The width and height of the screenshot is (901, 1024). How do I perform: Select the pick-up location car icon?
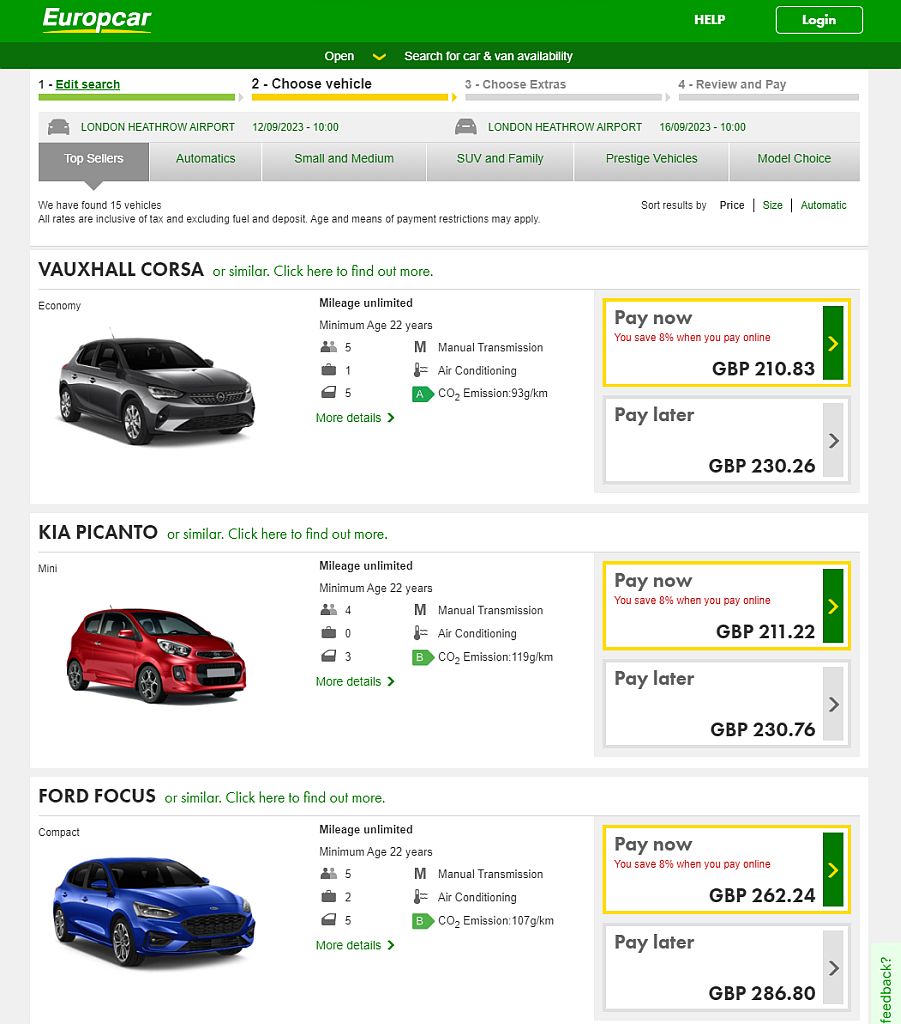tap(57, 127)
